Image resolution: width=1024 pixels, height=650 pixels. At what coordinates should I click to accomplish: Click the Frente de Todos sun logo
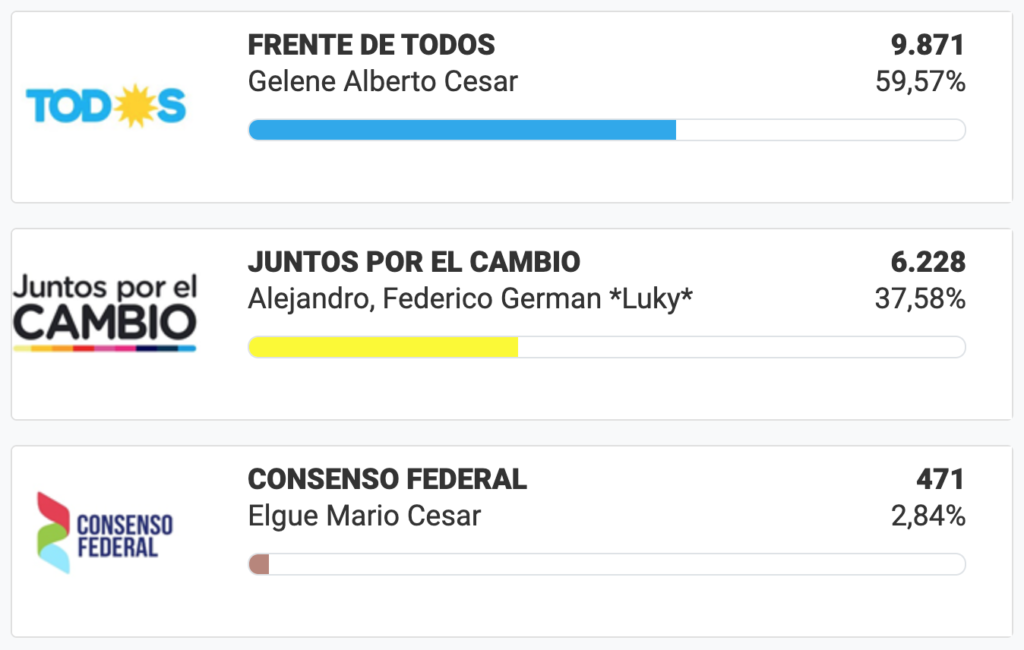[x=106, y=106]
